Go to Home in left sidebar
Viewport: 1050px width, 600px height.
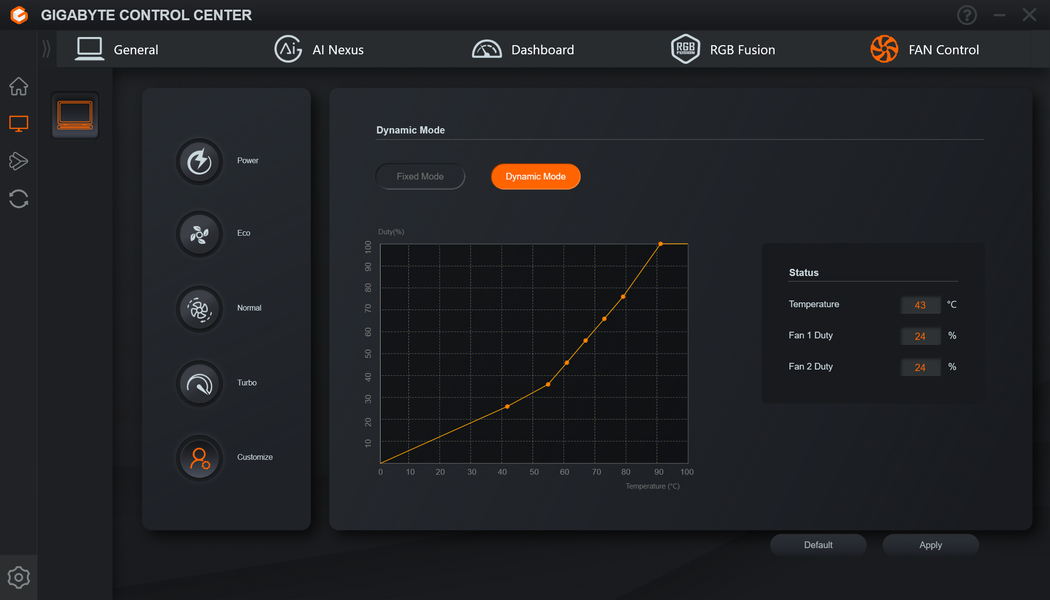click(19, 86)
